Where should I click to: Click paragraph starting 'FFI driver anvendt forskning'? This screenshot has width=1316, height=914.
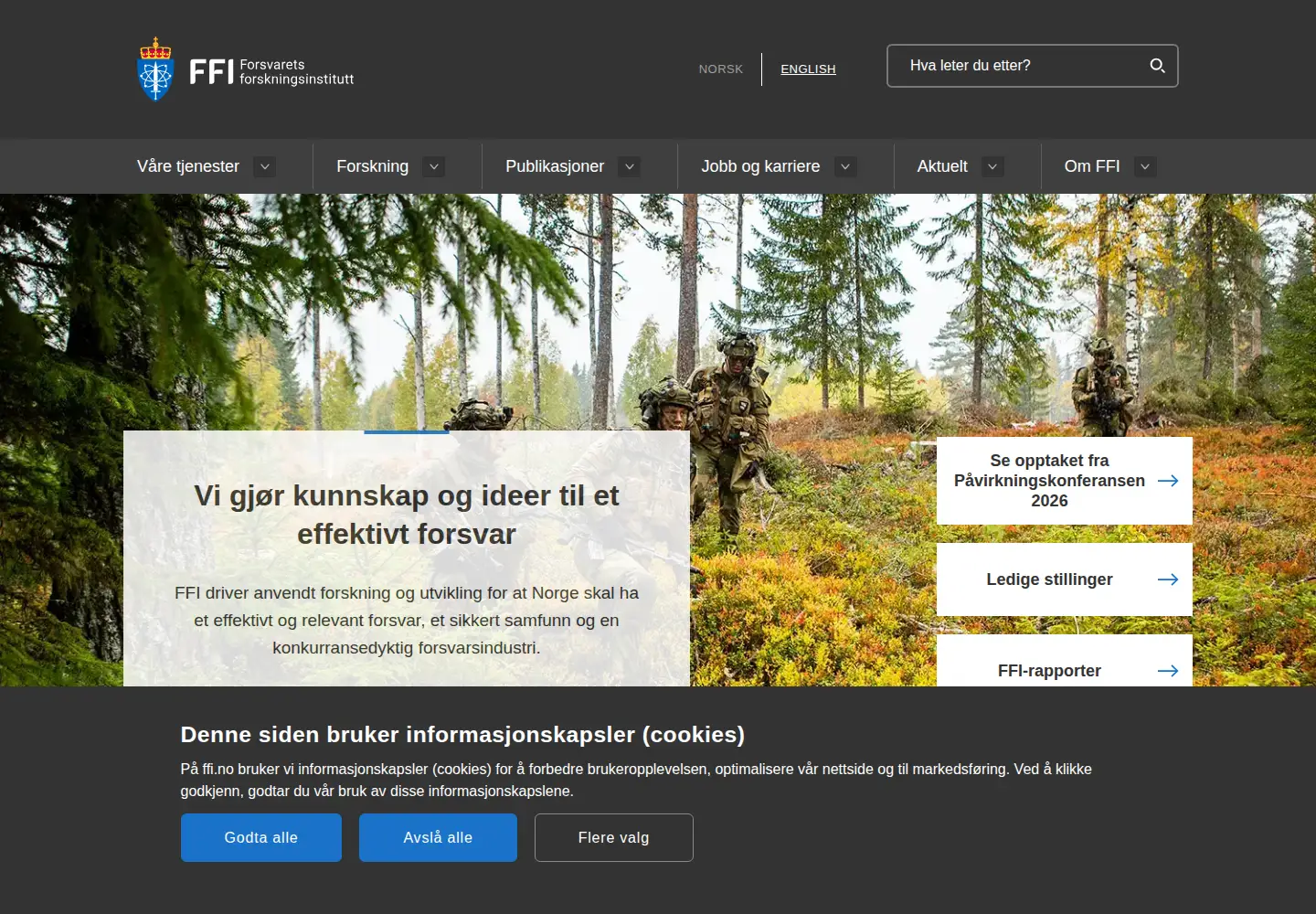pyautogui.click(x=407, y=621)
